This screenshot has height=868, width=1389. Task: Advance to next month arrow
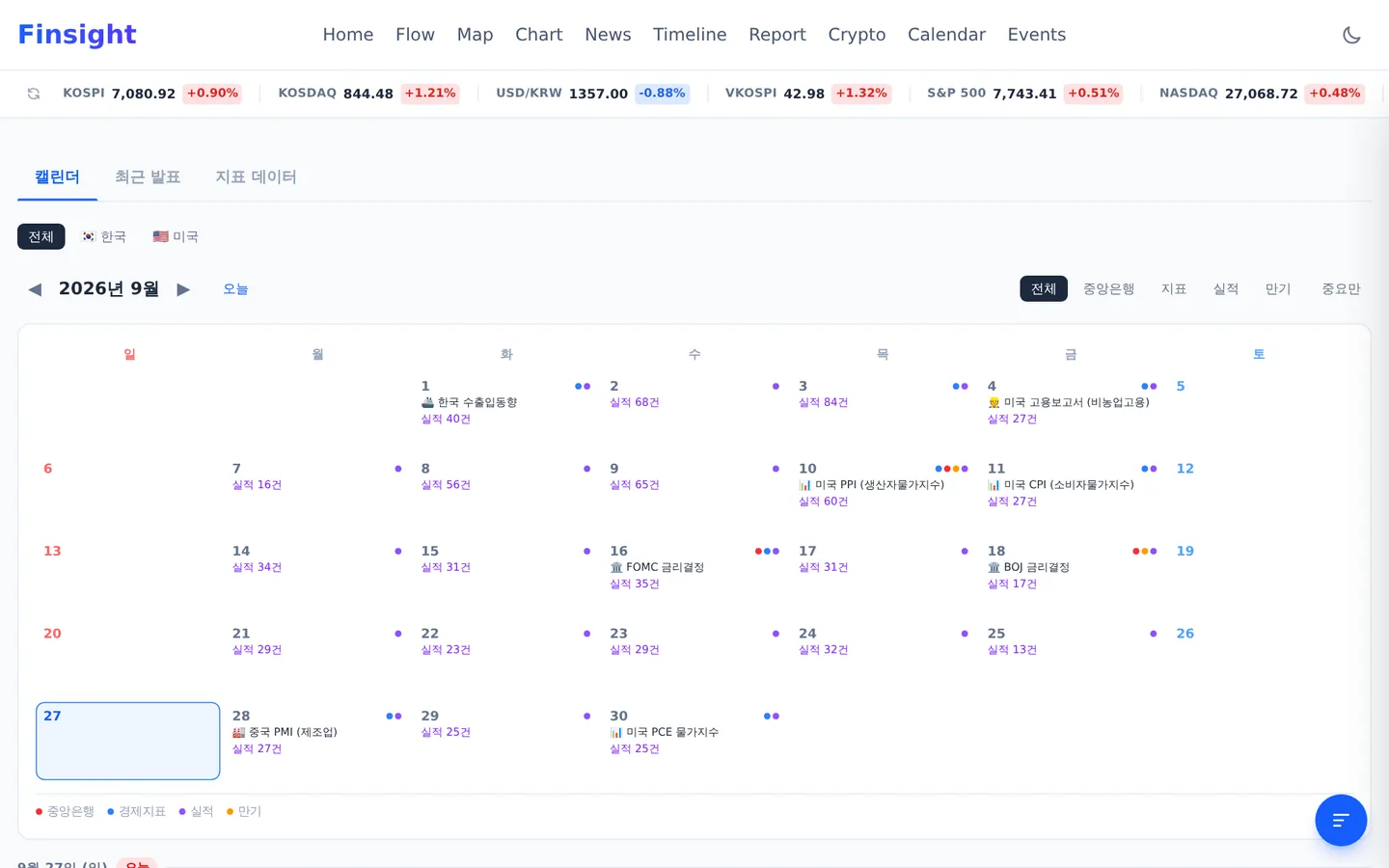click(183, 289)
